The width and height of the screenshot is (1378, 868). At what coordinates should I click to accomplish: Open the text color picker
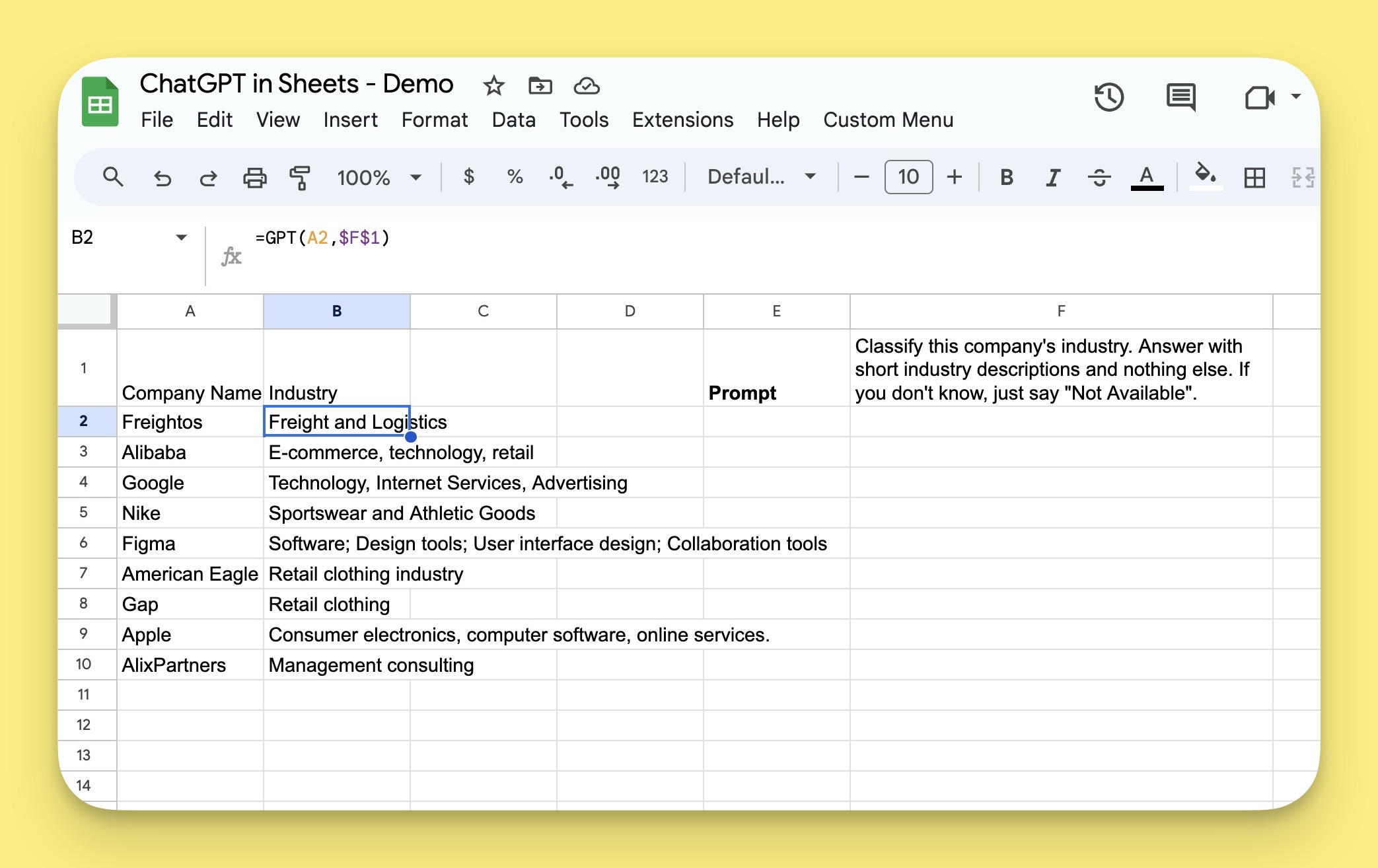pos(1147,177)
